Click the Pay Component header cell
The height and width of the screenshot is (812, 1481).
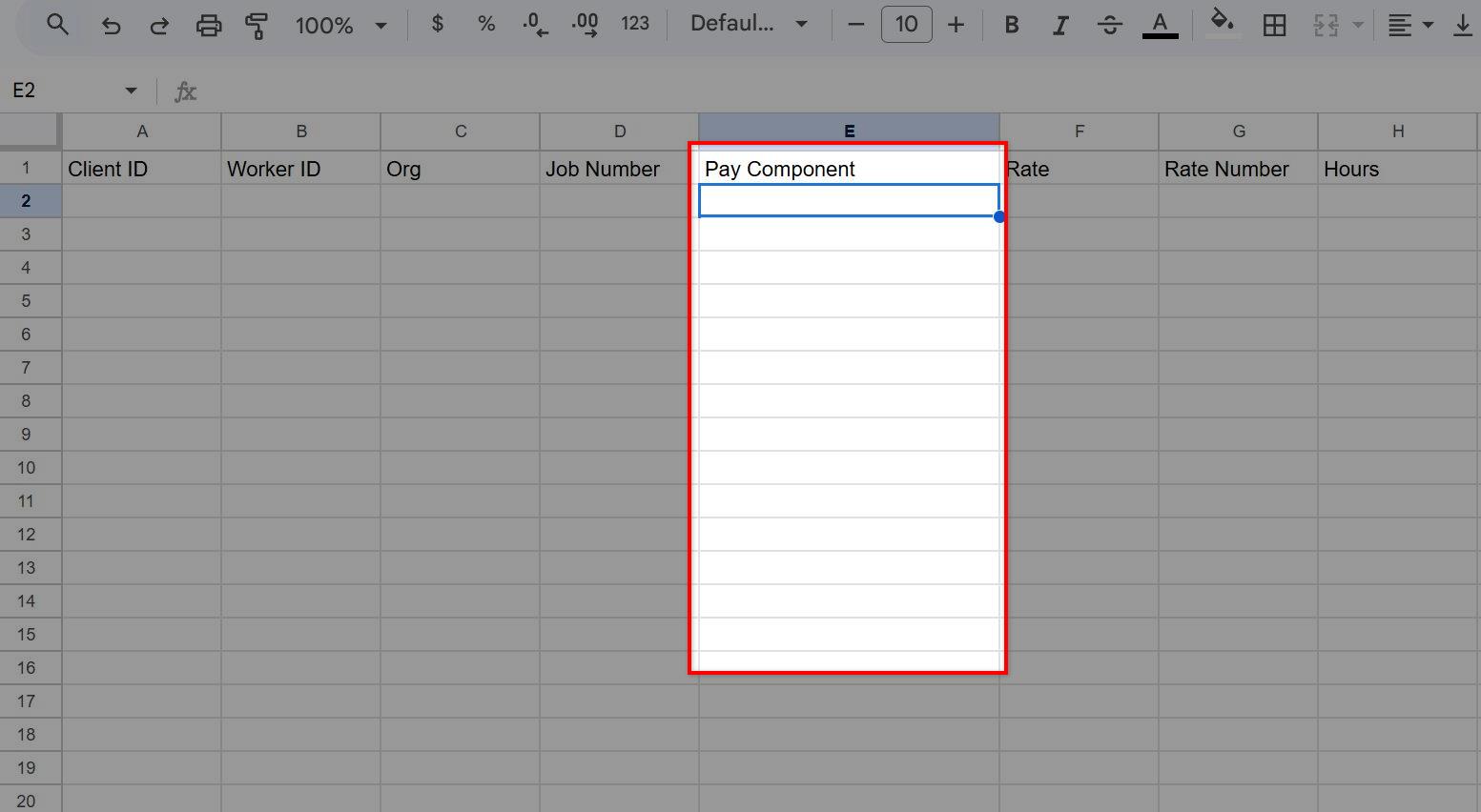848,169
